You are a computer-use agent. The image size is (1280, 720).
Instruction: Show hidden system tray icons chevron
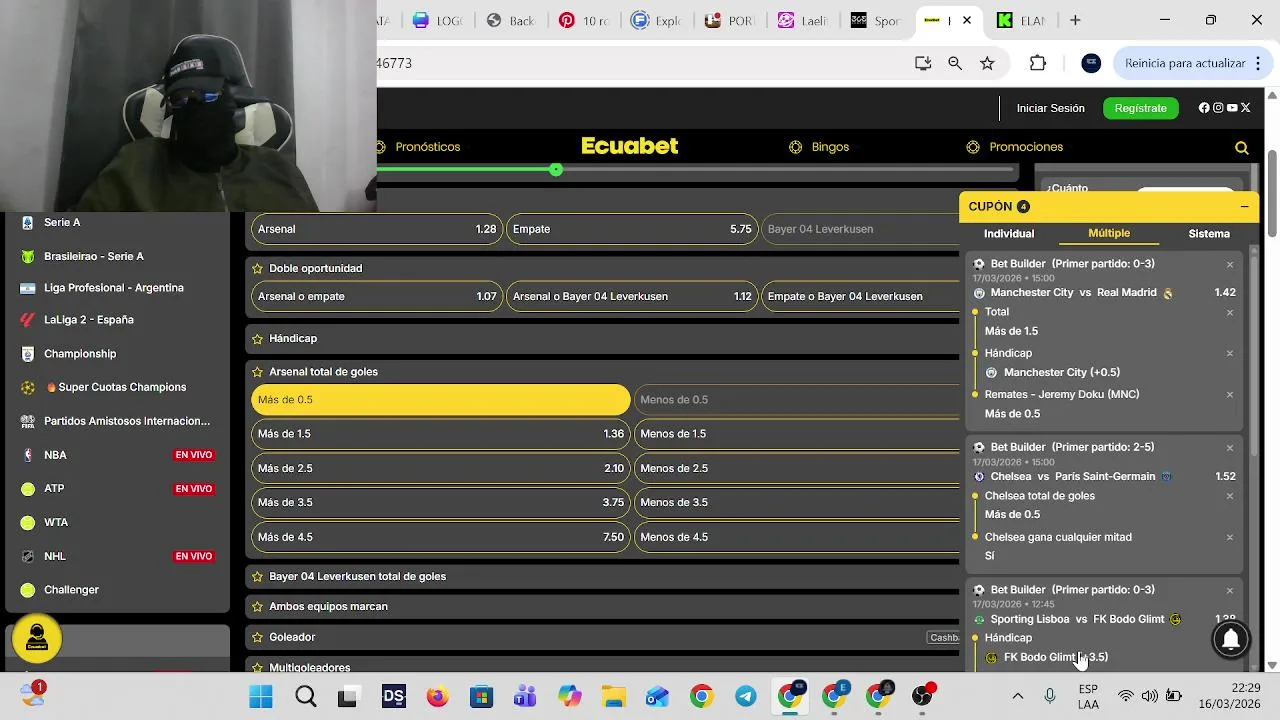(x=1018, y=697)
